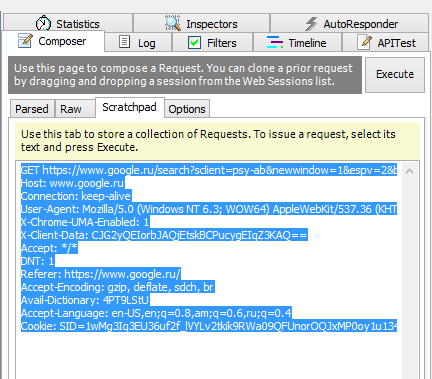
Task: Click the APITest pencil icon
Action: (365, 42)
